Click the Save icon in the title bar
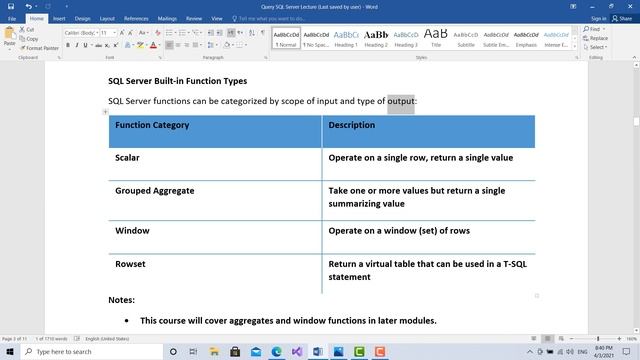Image resolution: width=640 pixels, height=360 pixels. point(11,6)
